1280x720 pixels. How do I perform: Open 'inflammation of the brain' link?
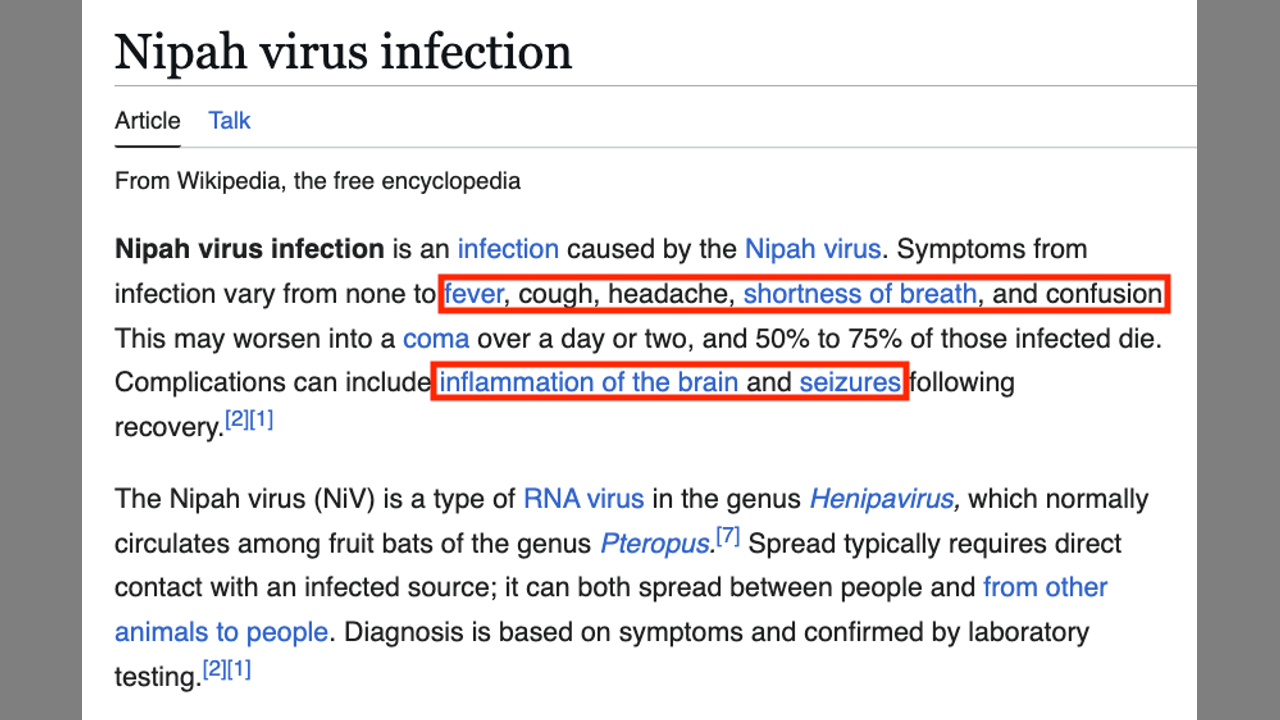pos(589,382)
